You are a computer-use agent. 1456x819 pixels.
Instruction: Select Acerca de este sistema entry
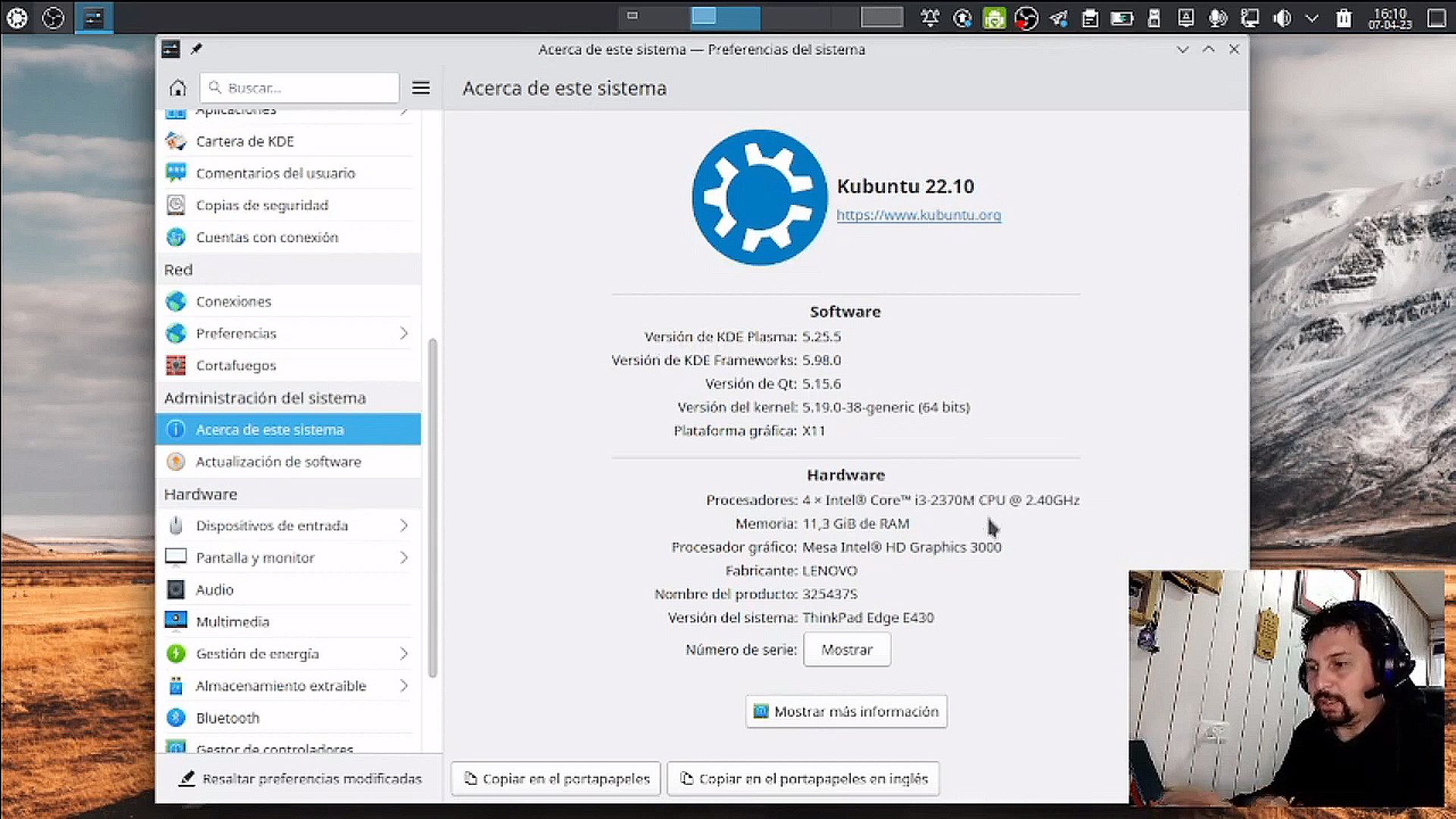tap(288, 429)
